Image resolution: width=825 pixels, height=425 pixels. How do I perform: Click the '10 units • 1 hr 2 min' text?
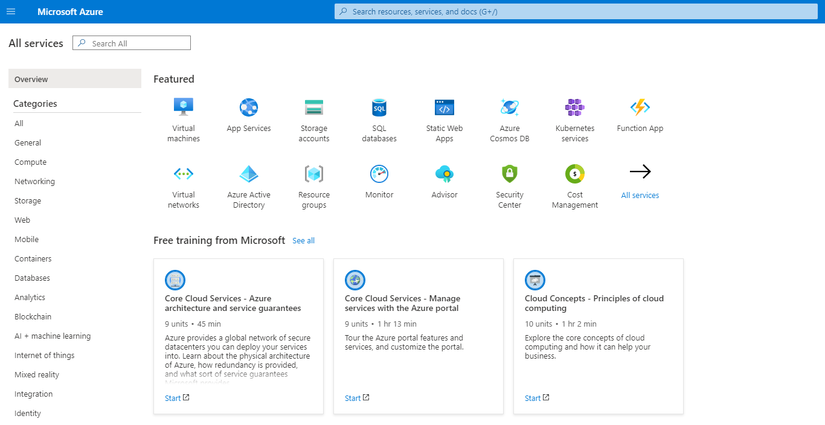click(561, 324)
